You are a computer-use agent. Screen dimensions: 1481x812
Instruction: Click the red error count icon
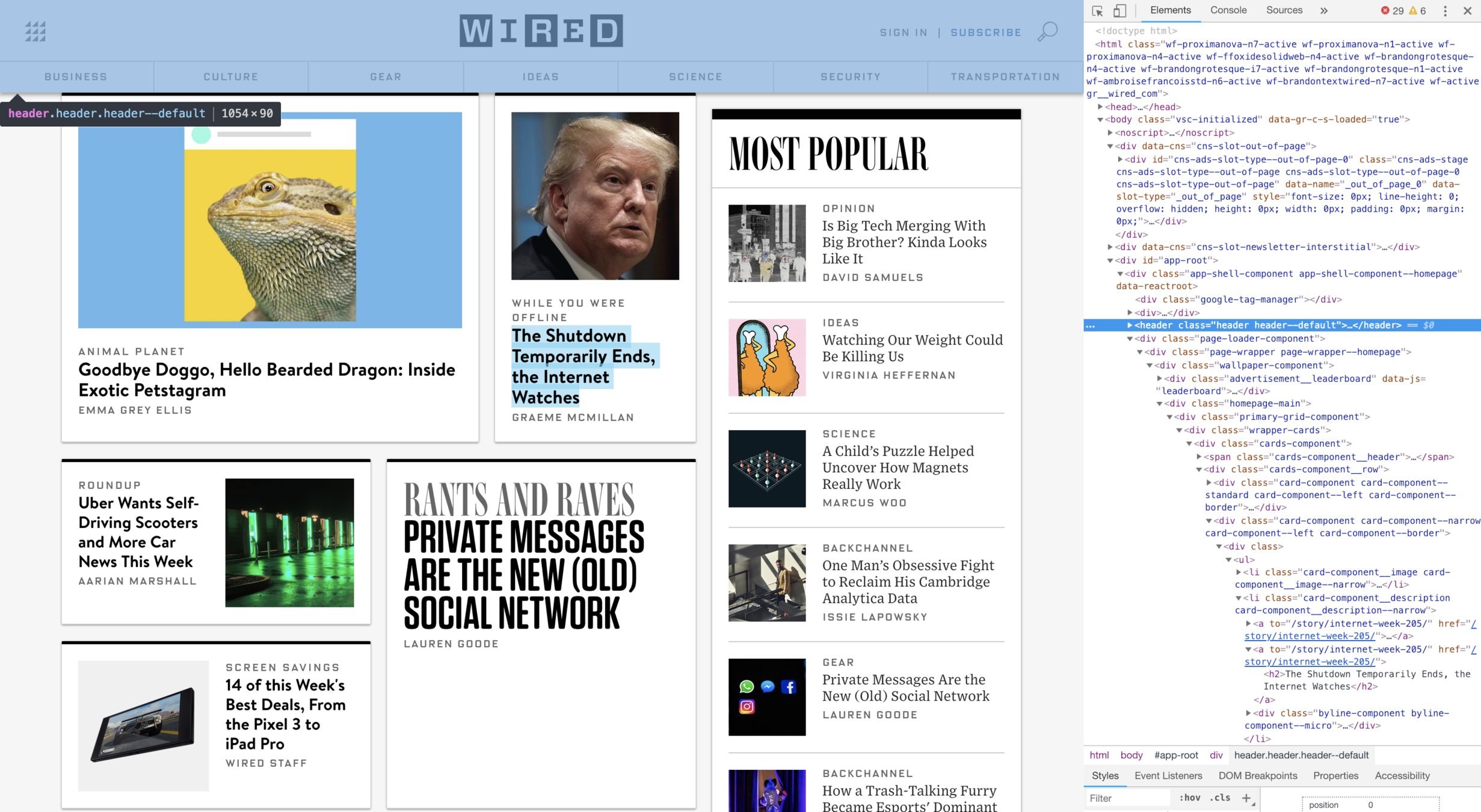(1385, 11)
